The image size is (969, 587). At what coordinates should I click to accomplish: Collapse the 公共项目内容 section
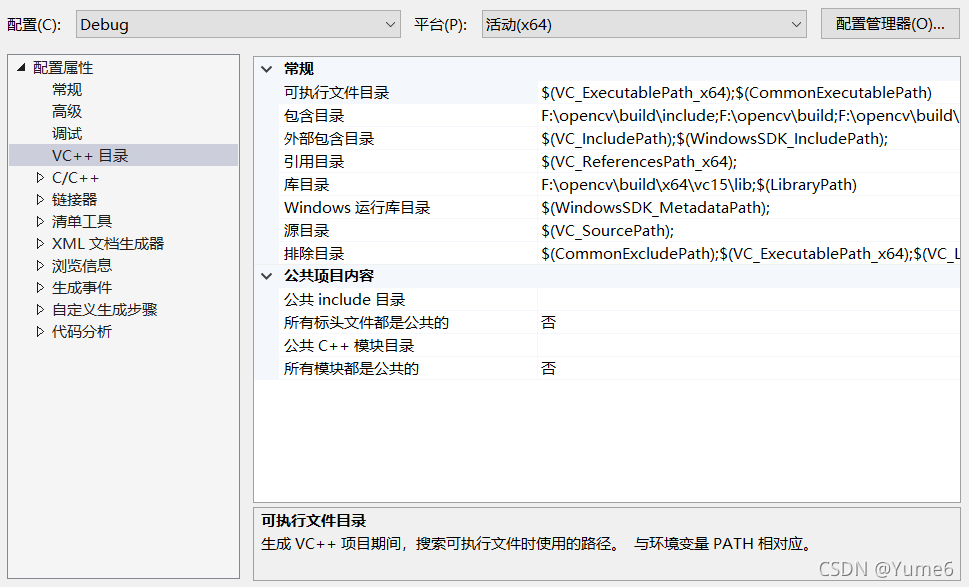[265, 276]
